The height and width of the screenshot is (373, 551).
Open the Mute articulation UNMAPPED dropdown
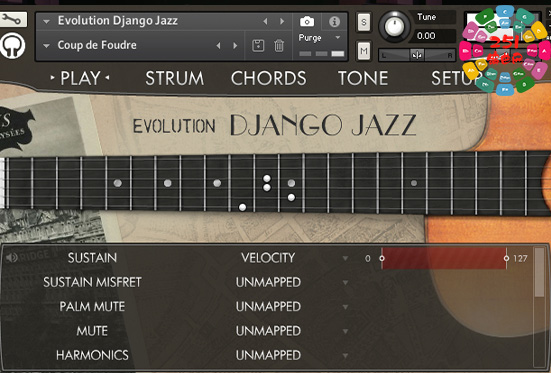345,331
